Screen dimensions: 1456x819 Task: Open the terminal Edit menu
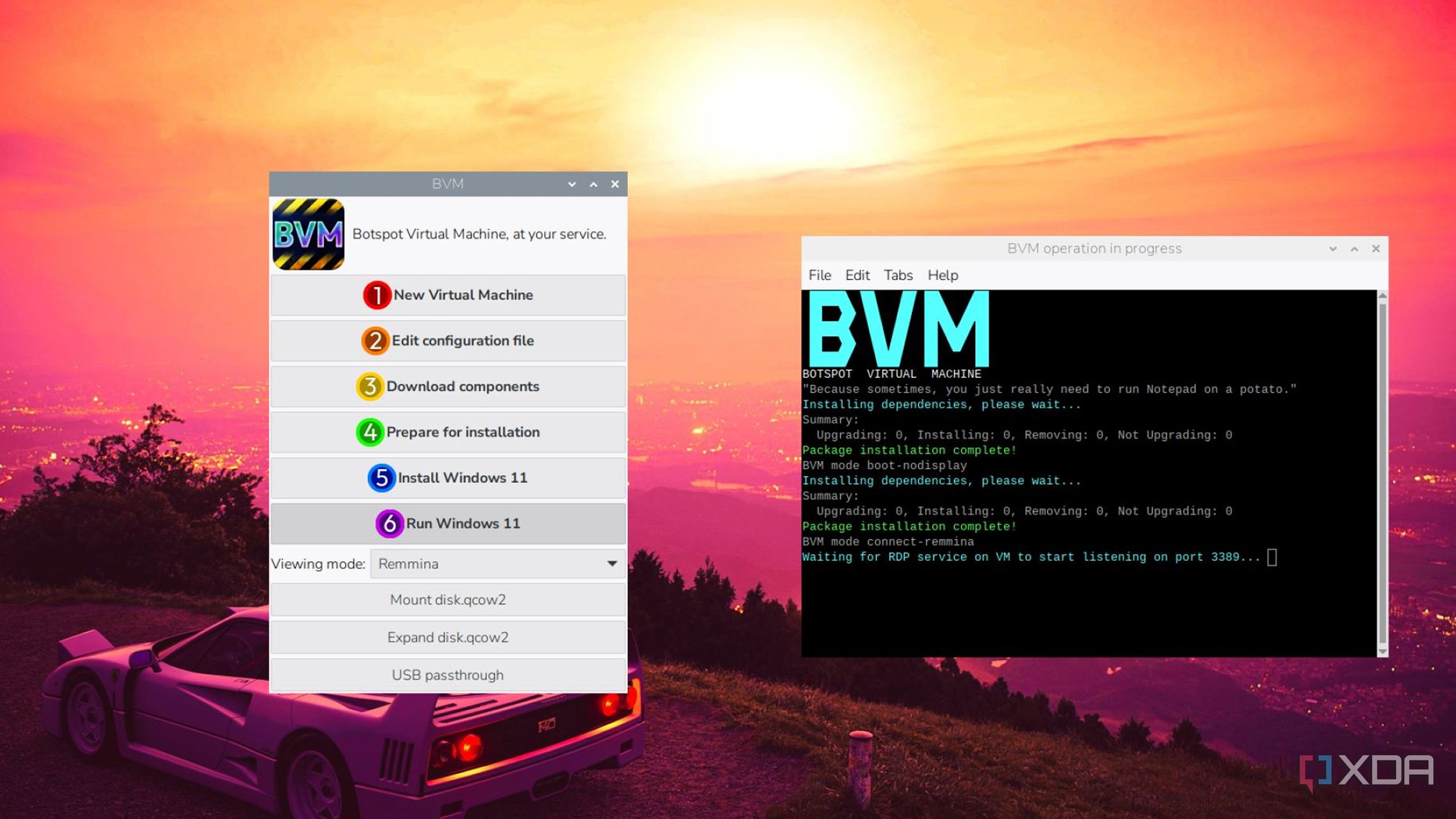point(857,275)
